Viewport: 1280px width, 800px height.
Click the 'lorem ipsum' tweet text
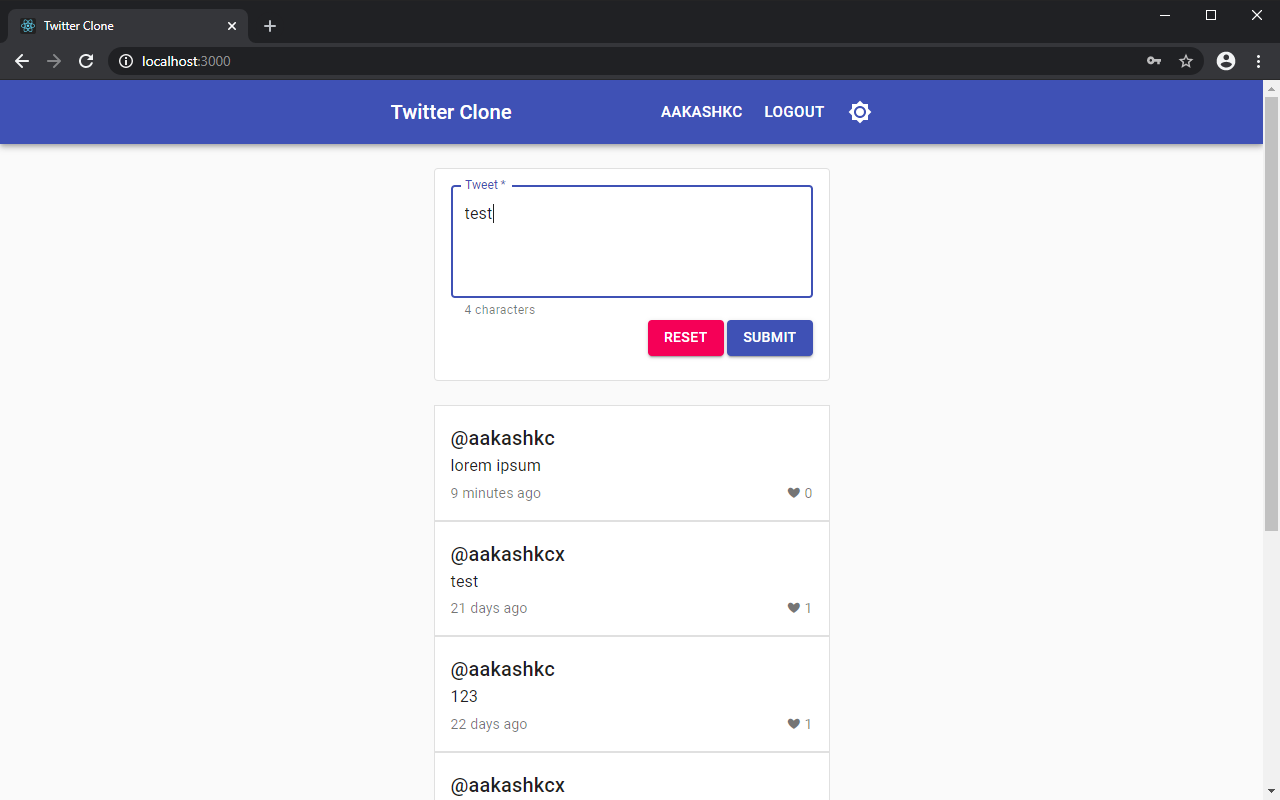click(496, 465)
